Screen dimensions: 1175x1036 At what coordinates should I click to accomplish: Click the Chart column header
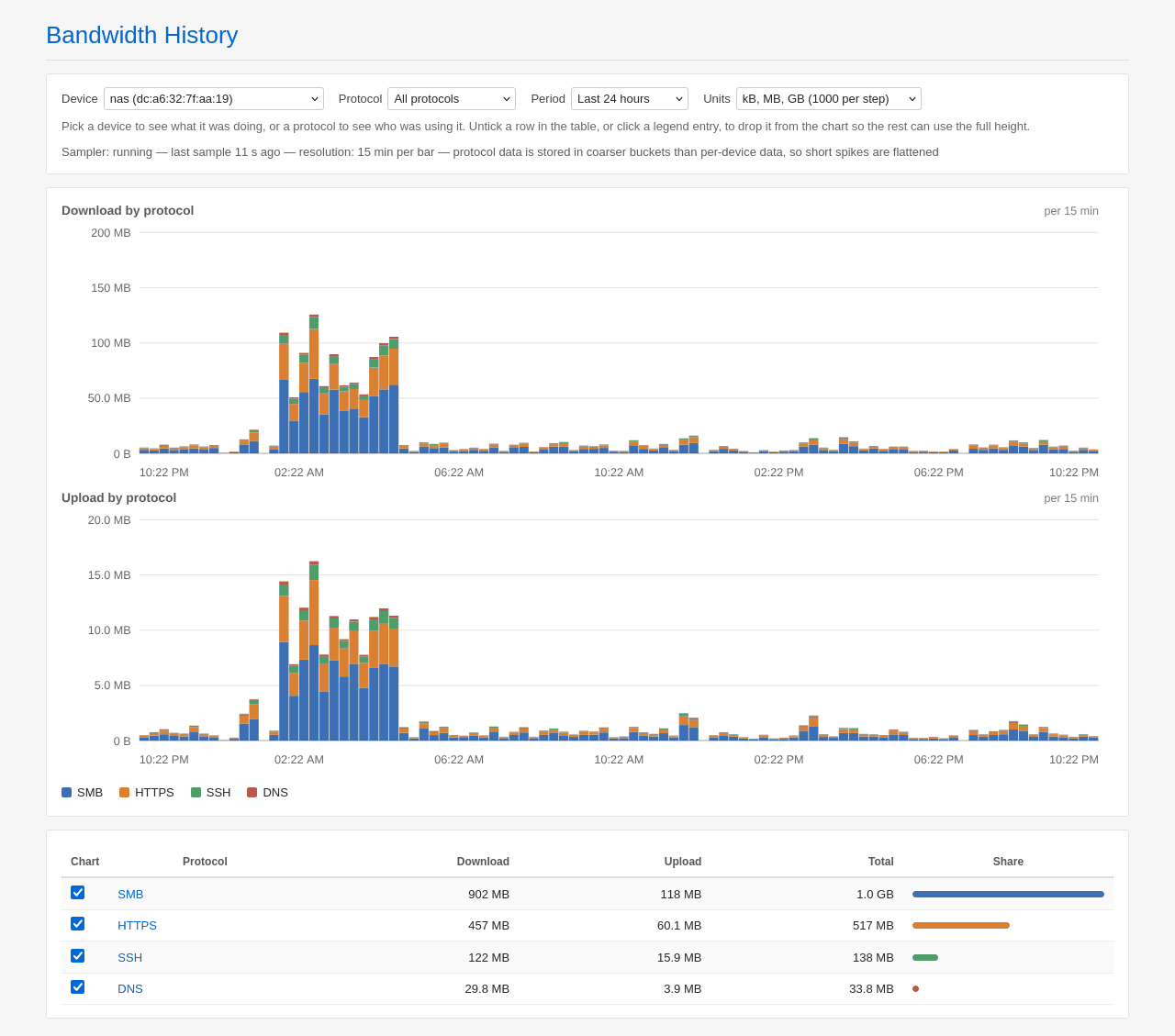(x=85, y=862)
